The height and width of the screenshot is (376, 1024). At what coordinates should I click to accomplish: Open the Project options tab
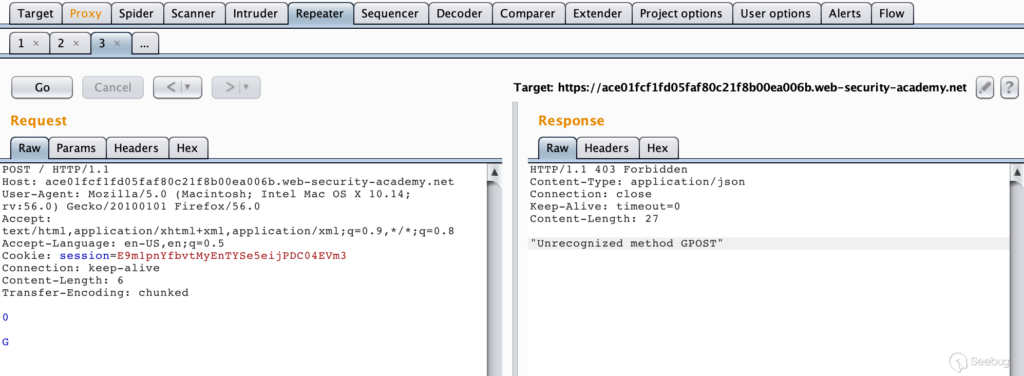(681, 13)
